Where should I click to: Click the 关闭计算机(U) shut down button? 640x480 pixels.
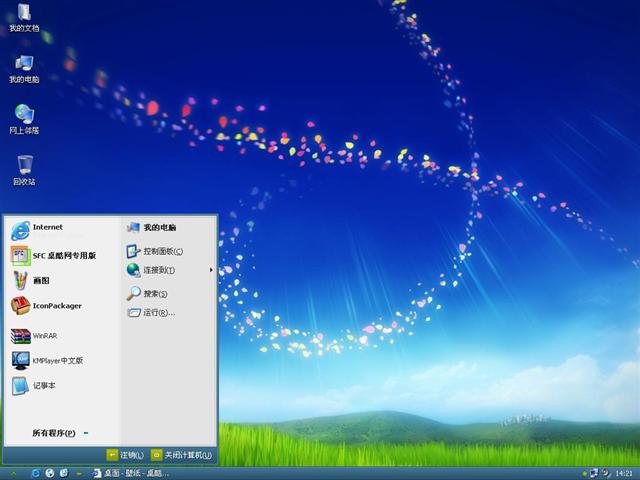181,455
